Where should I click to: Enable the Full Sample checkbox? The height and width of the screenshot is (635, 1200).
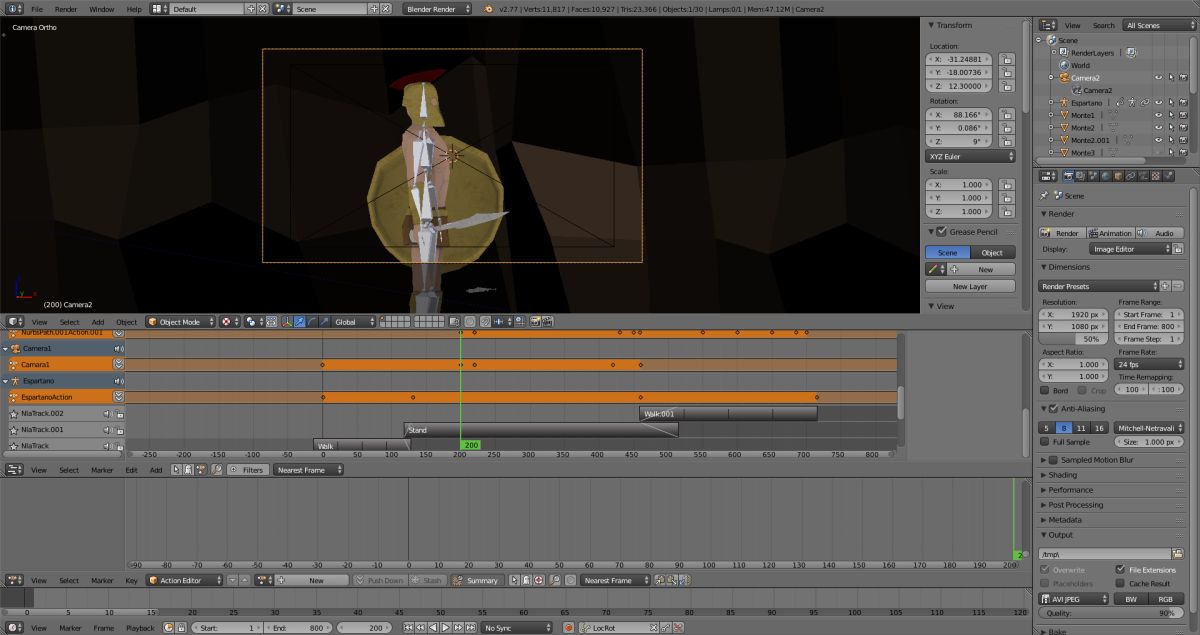[1046, 441]
